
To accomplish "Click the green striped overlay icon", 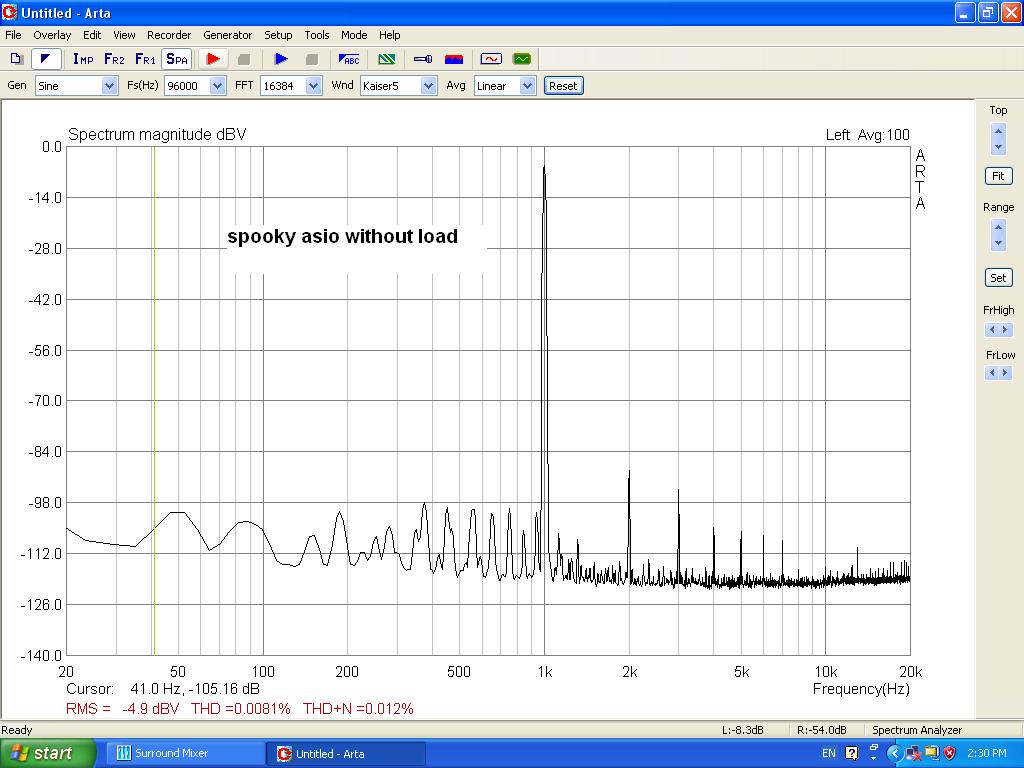I will point(387,59).
